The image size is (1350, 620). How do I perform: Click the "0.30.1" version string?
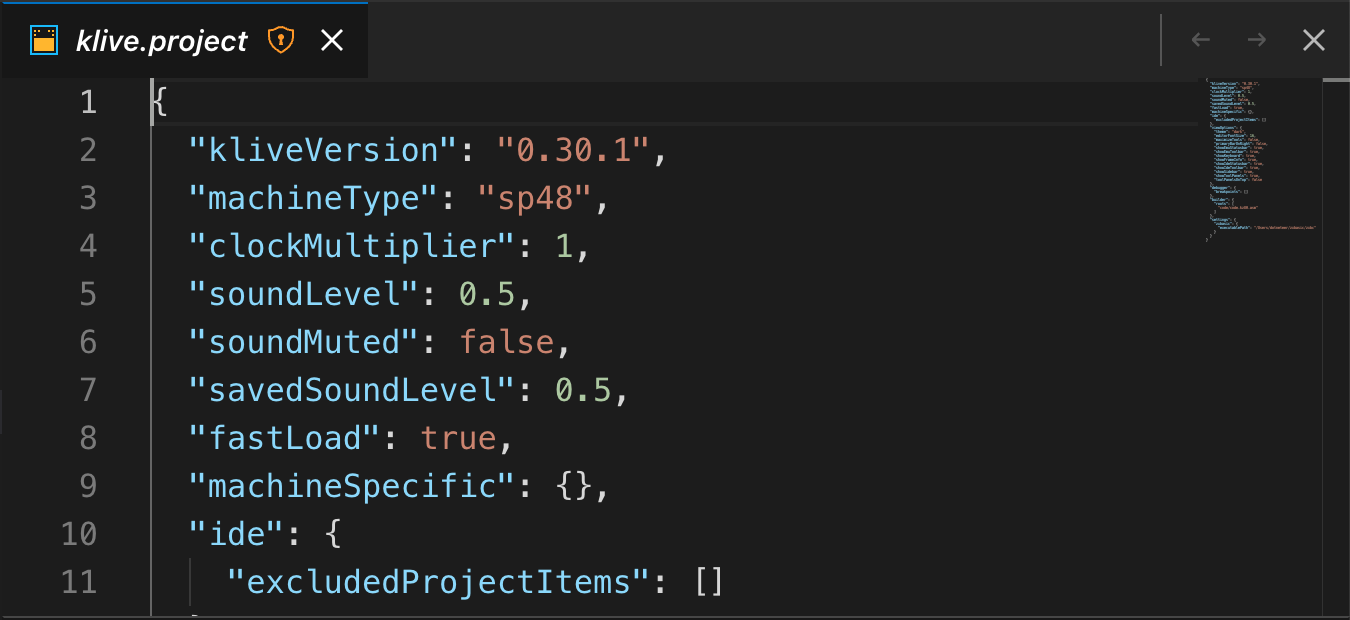click(573, 150)
